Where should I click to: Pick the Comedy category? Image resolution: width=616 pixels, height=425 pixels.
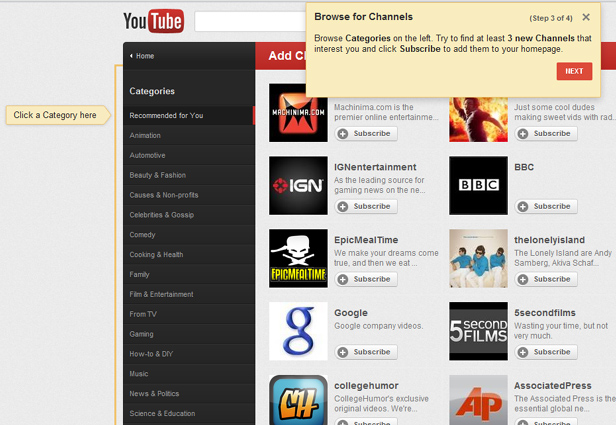click(189, 234)
